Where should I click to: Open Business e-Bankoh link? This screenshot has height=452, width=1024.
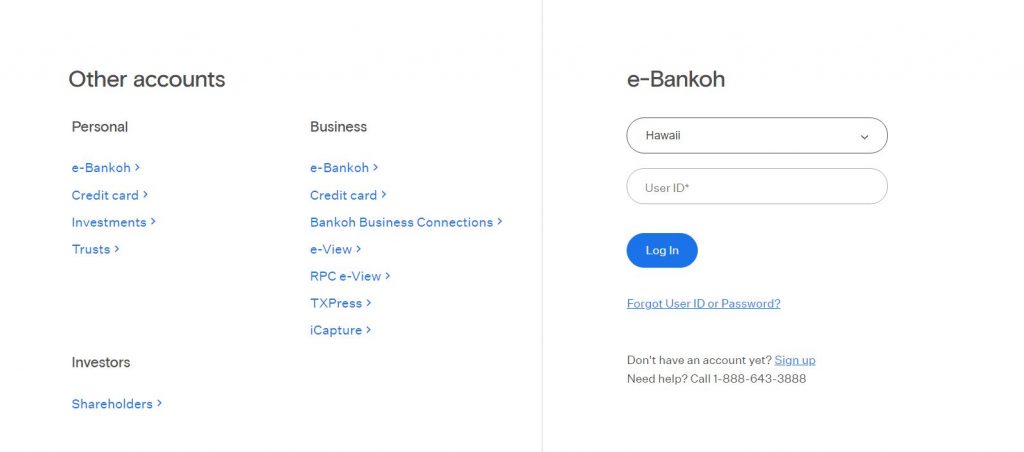click(344, 168)
